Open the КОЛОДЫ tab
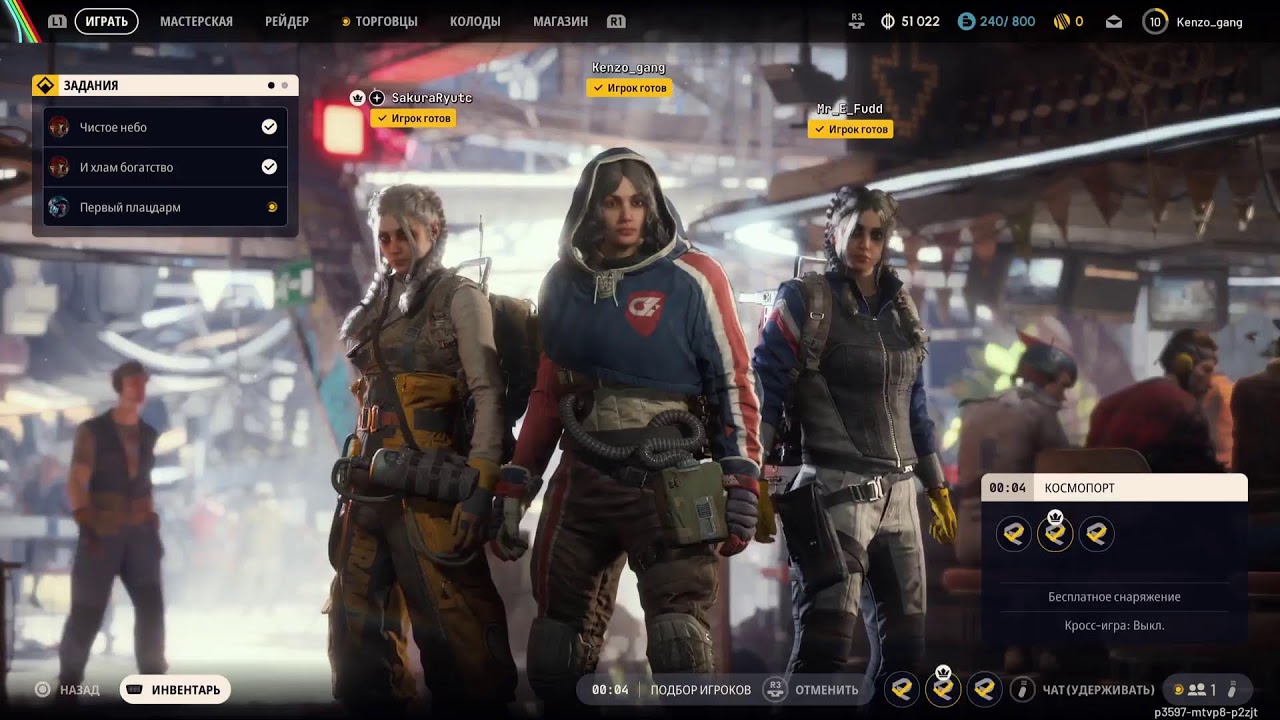 pyautogui.click(x=475, y=21)
